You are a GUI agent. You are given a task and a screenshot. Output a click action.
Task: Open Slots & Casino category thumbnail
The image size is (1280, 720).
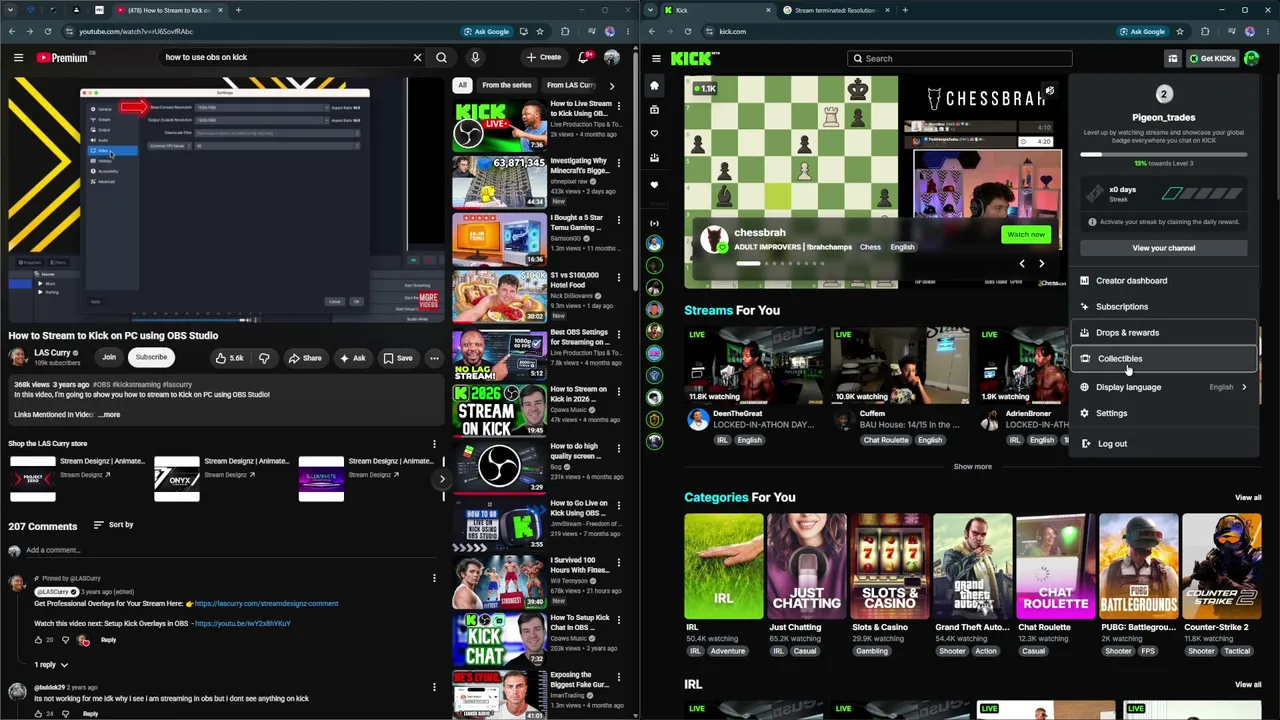click(889, 567)
